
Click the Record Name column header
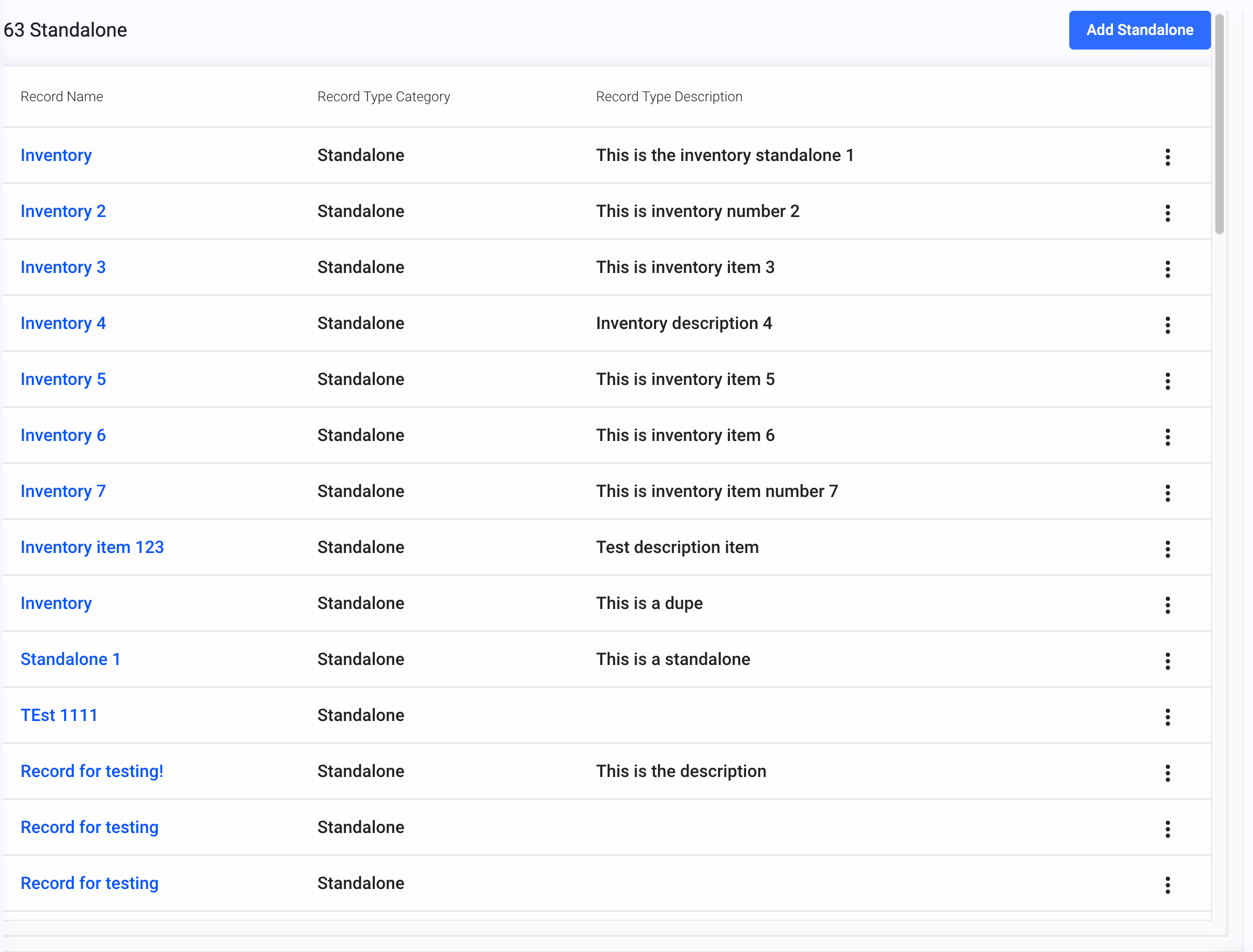[62, 97]
